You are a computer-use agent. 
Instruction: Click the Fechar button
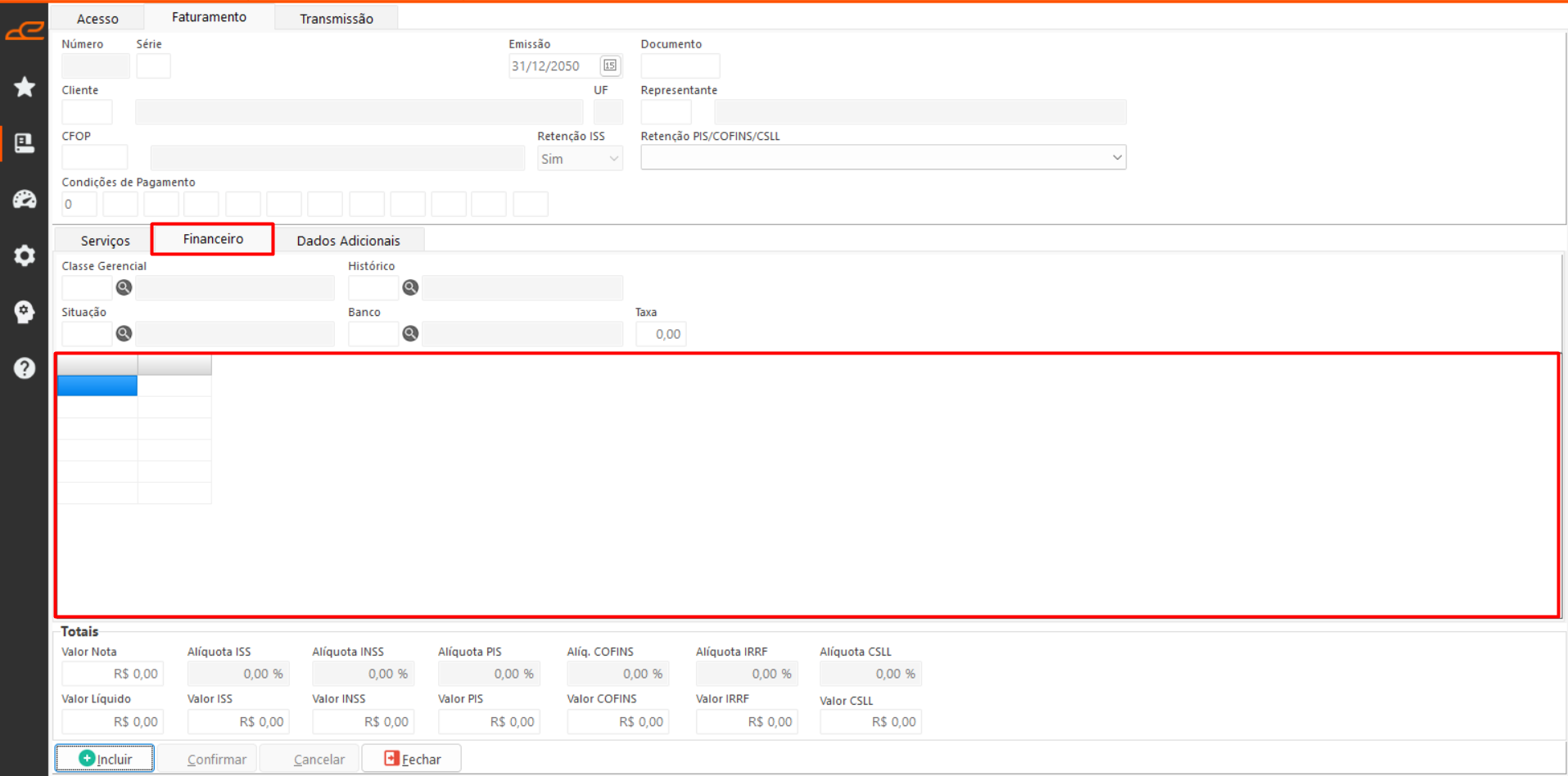(x=412, y=759)
